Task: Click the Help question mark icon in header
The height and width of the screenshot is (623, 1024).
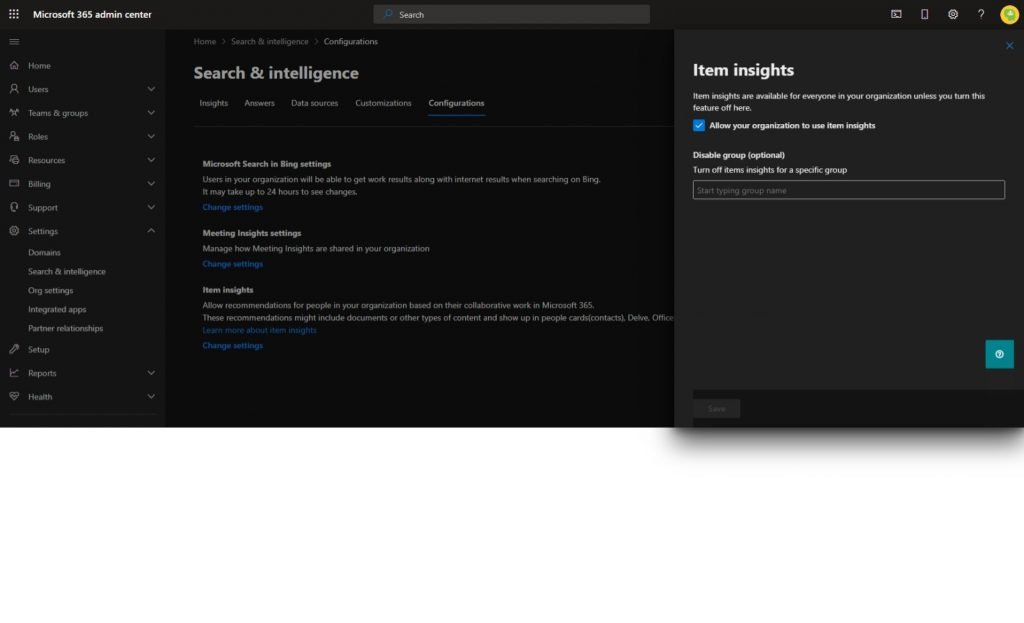Action: tap(981, 14)
